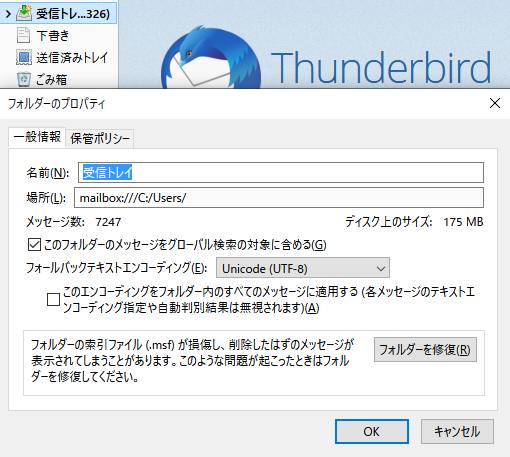Select the 送信済みトレイ folder label
510x457 pixels.
72,57
